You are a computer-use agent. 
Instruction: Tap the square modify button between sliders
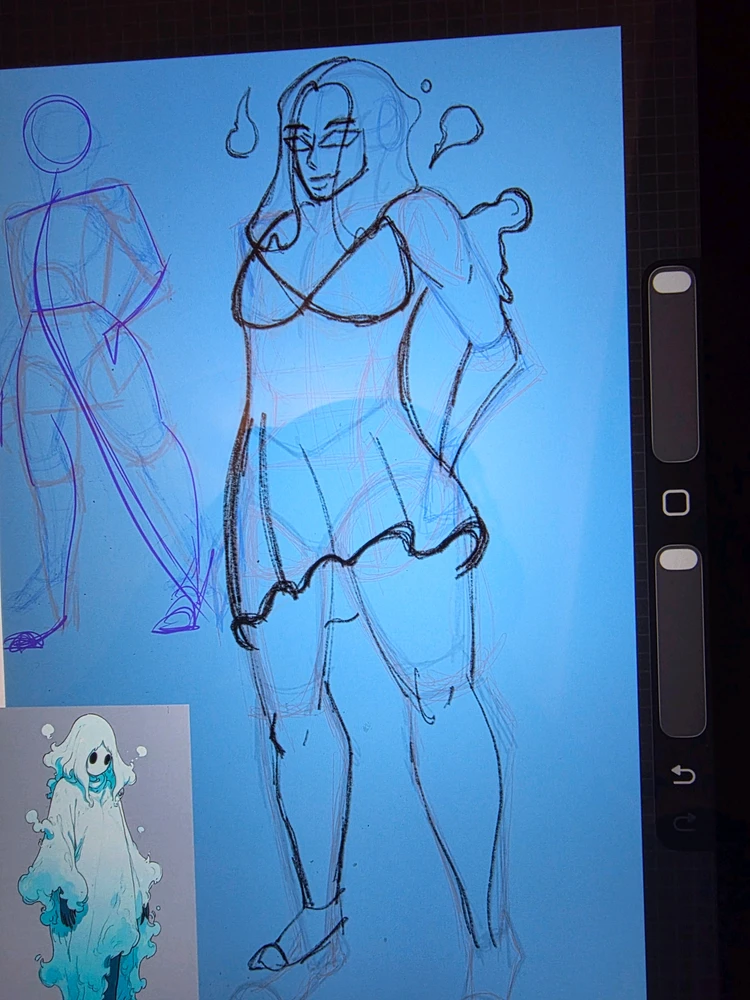pos(676,503)
